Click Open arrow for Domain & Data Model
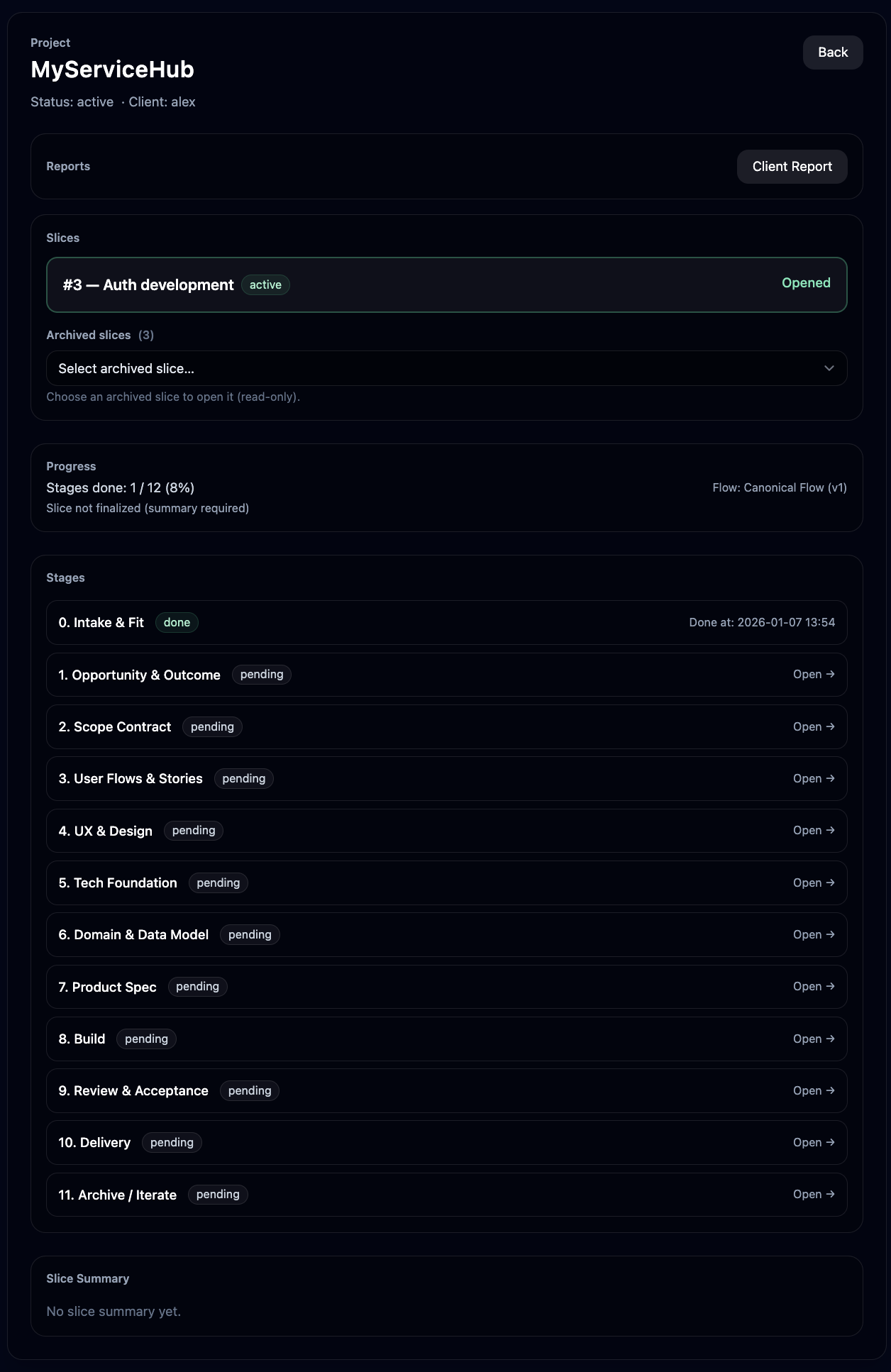This screenshot has height=1372, width=891. click(813, 935)
